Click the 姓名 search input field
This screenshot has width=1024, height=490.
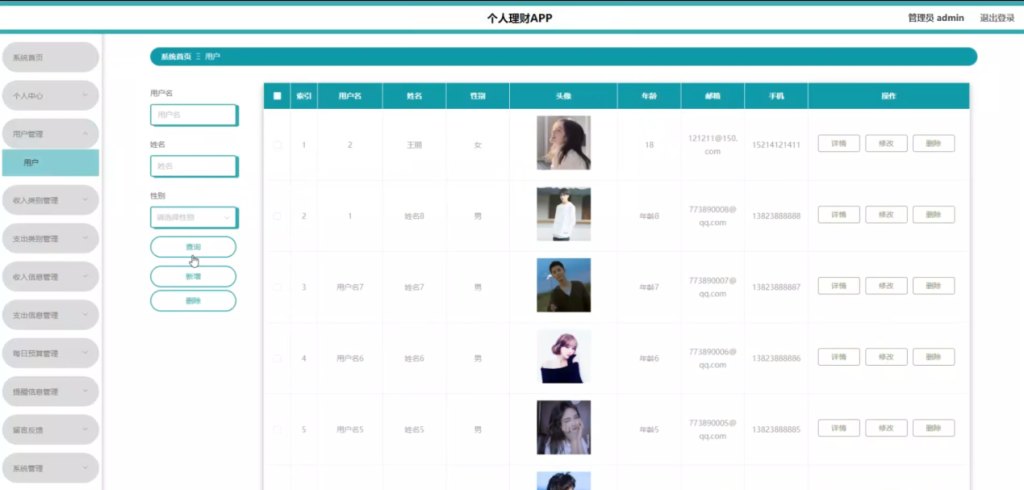(x=194, y=167)
